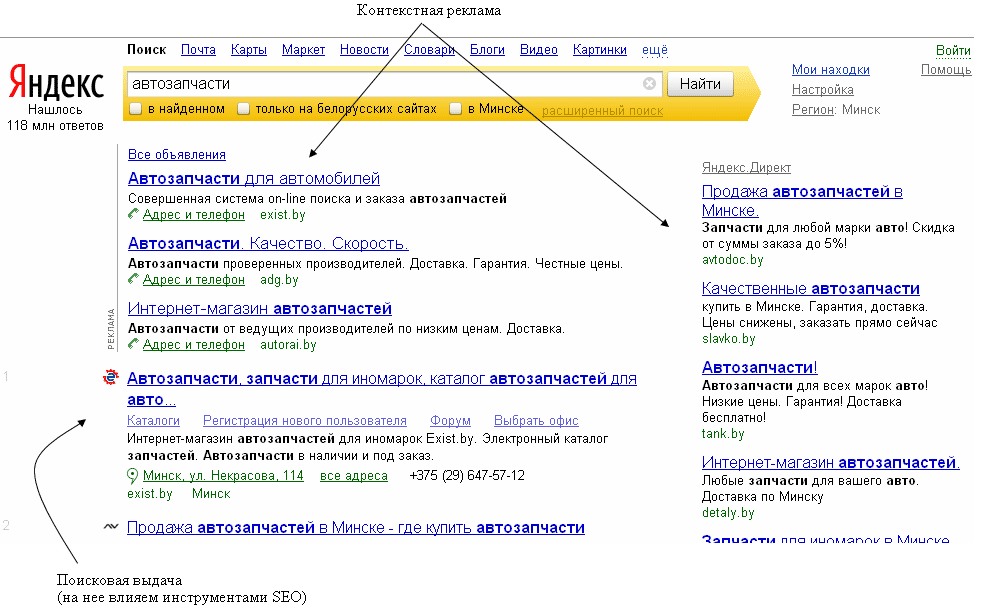Select the Поиск tab
Image resolution: width=984 pixels, height=610 pixels.
pos(147,50)
